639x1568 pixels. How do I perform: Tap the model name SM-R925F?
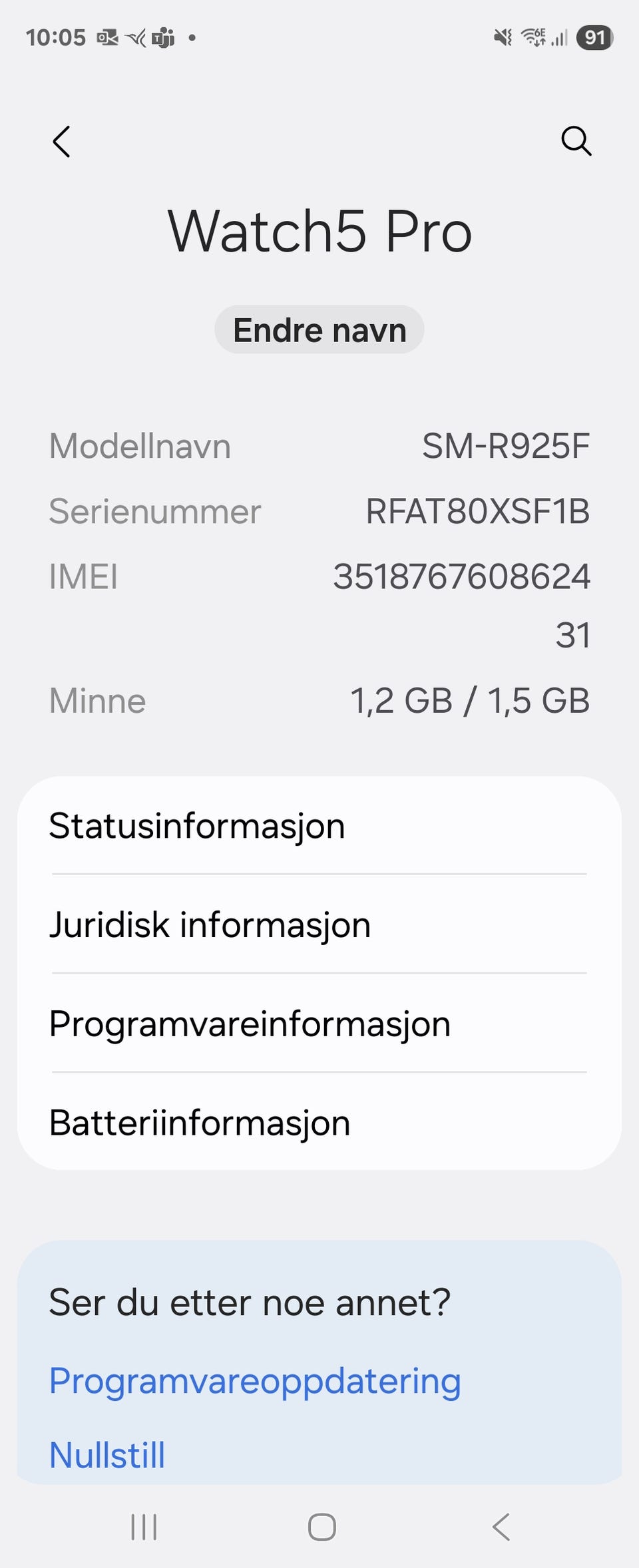[505, 446]
